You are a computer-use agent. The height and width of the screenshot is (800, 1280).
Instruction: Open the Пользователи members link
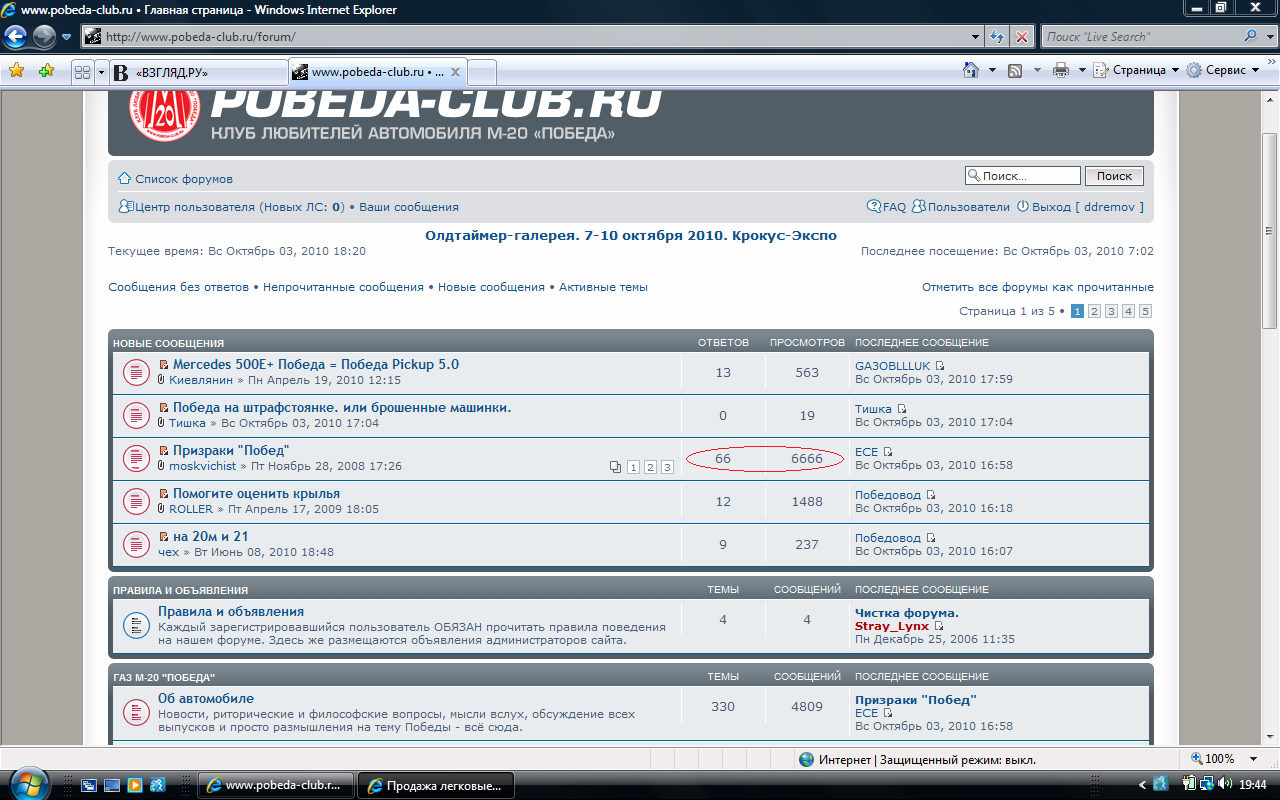pos(960,207)
